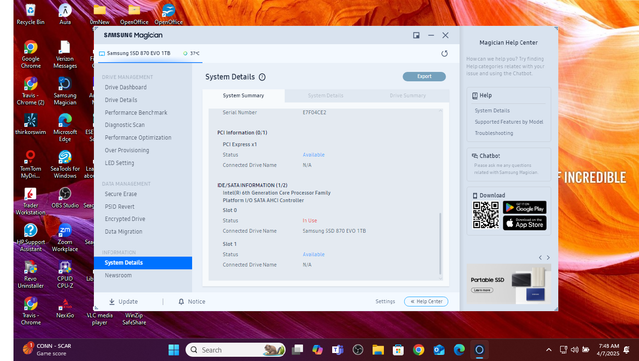
Task: Open the System Details info icon
Action: (x=262, y=77)
